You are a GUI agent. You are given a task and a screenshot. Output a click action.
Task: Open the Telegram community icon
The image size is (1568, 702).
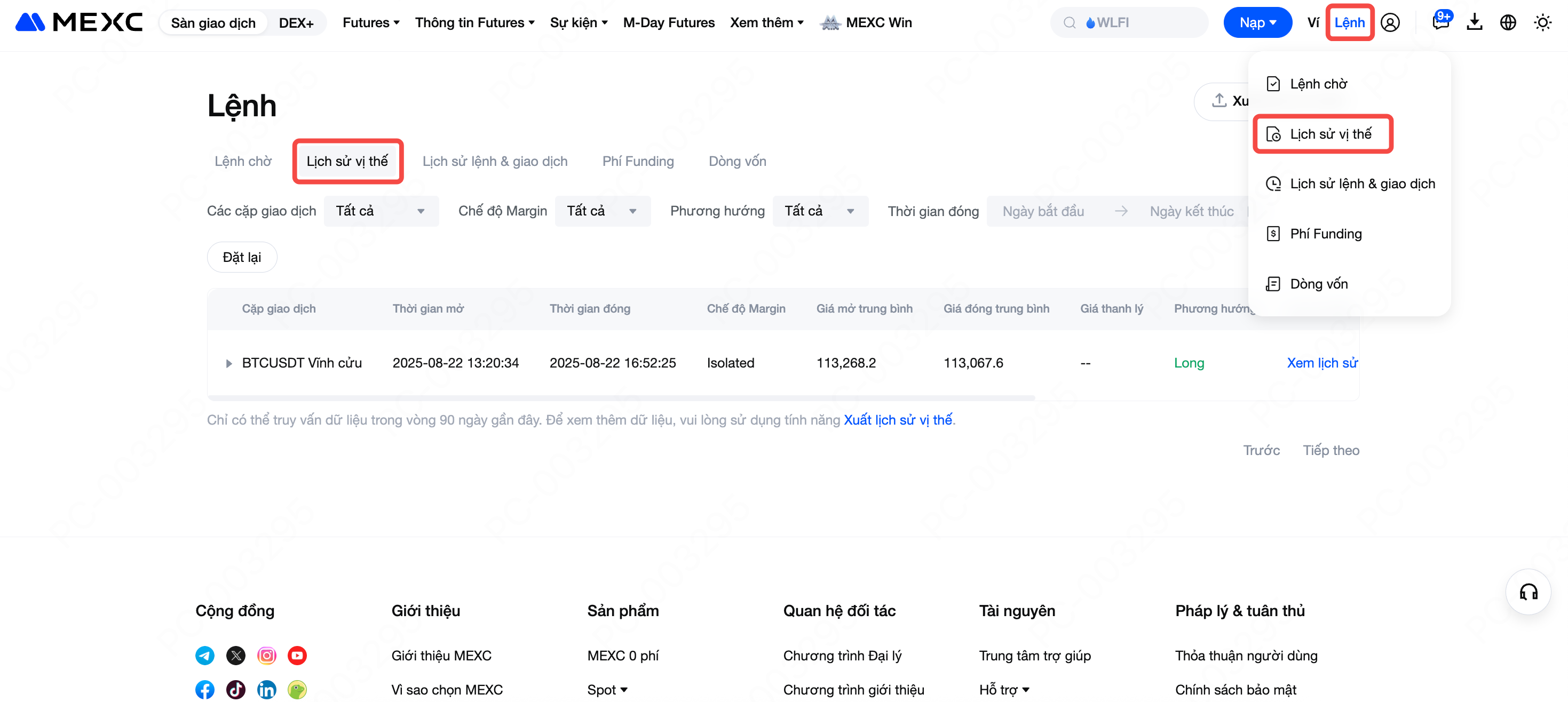pos(204,655)
